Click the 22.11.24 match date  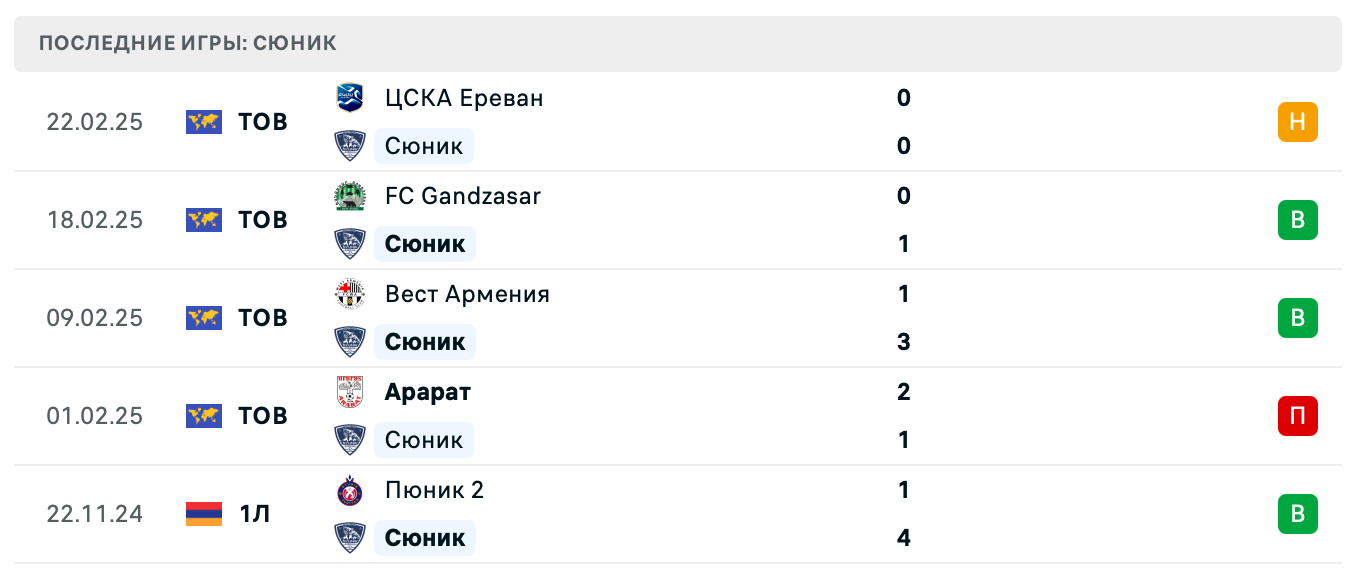pyautogui.click(x=95, y=514)
